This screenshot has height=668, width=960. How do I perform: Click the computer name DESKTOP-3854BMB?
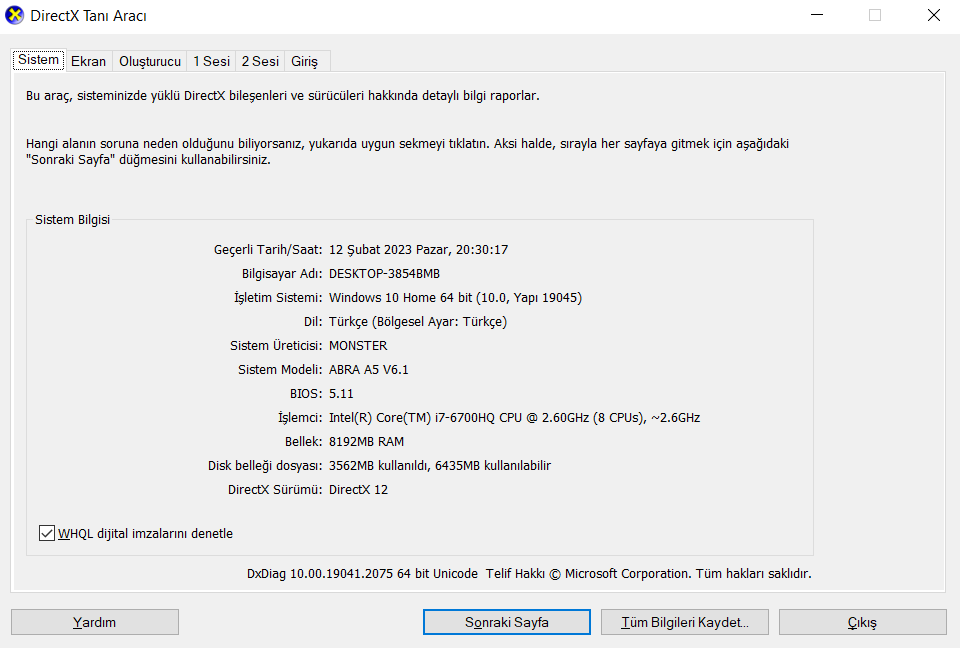(x=384, y=274)
